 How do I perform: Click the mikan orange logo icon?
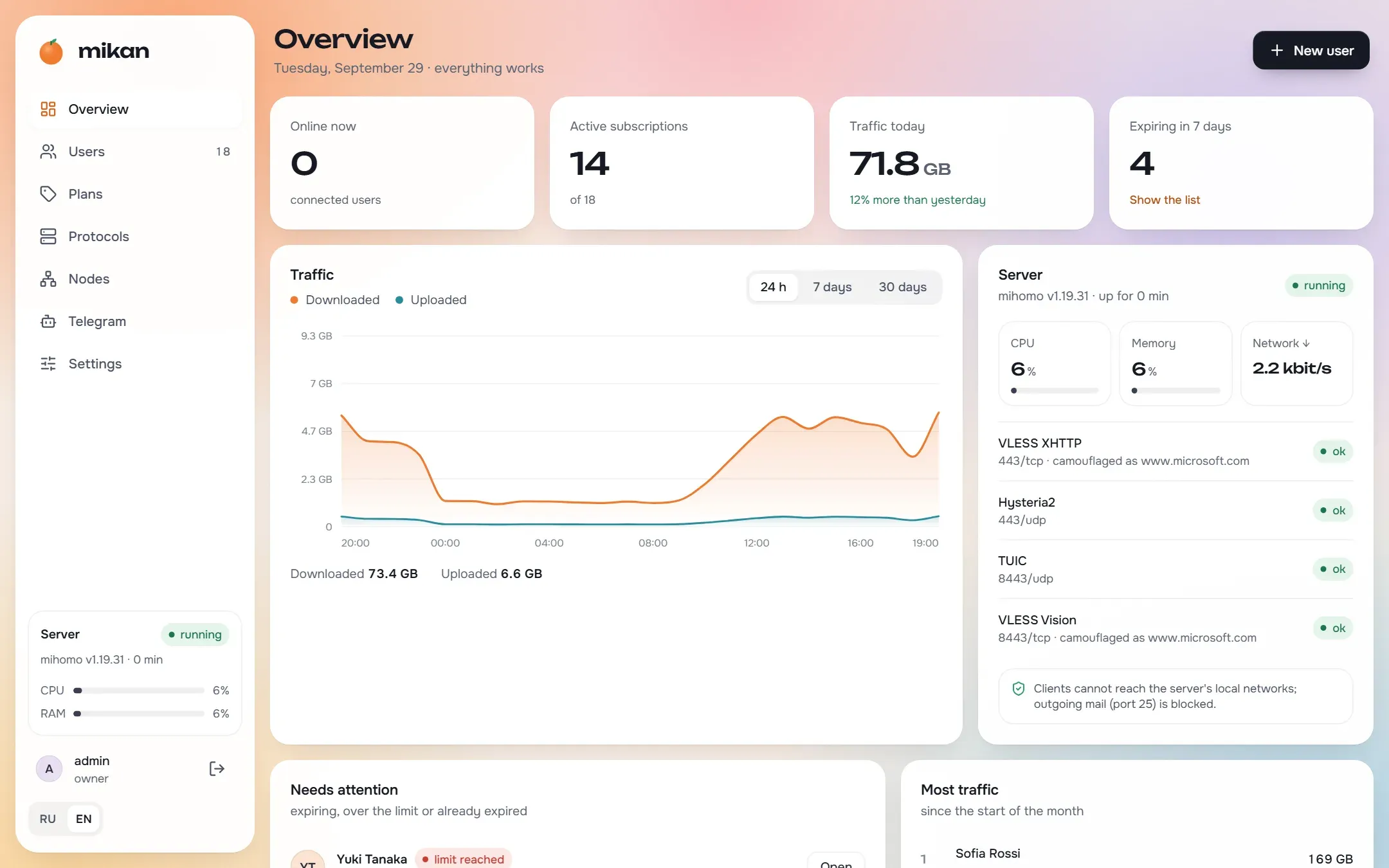click(51, 51)
